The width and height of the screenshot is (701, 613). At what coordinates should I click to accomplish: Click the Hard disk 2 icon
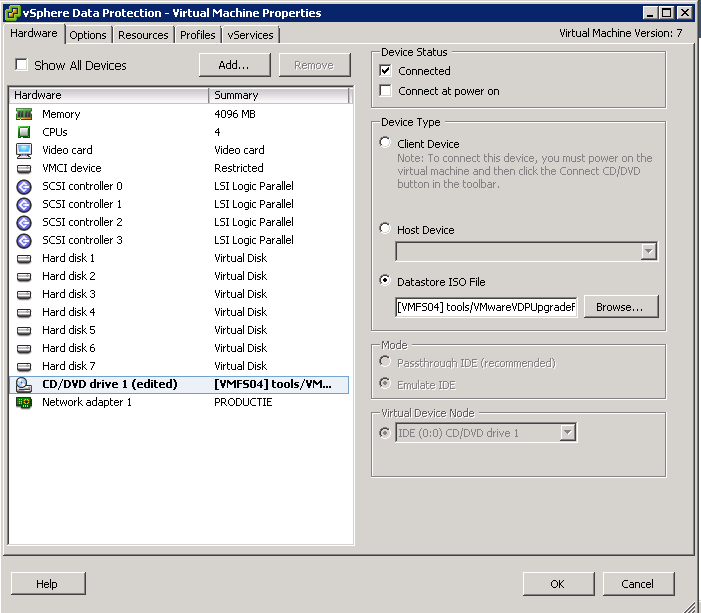(24, 276)
